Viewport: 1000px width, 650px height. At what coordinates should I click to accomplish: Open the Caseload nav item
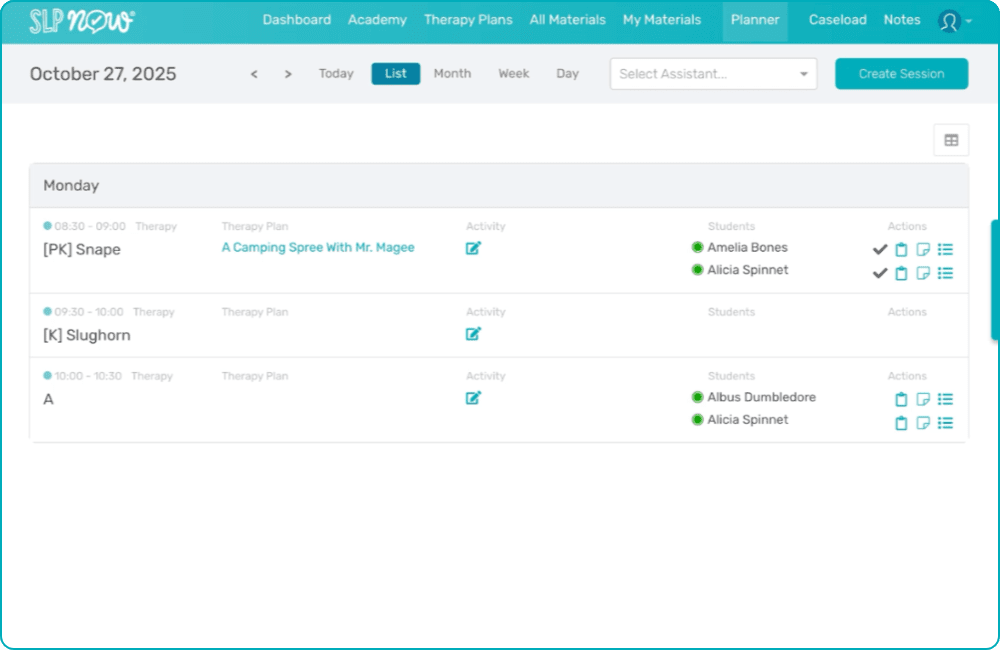[x=837, y=20]
